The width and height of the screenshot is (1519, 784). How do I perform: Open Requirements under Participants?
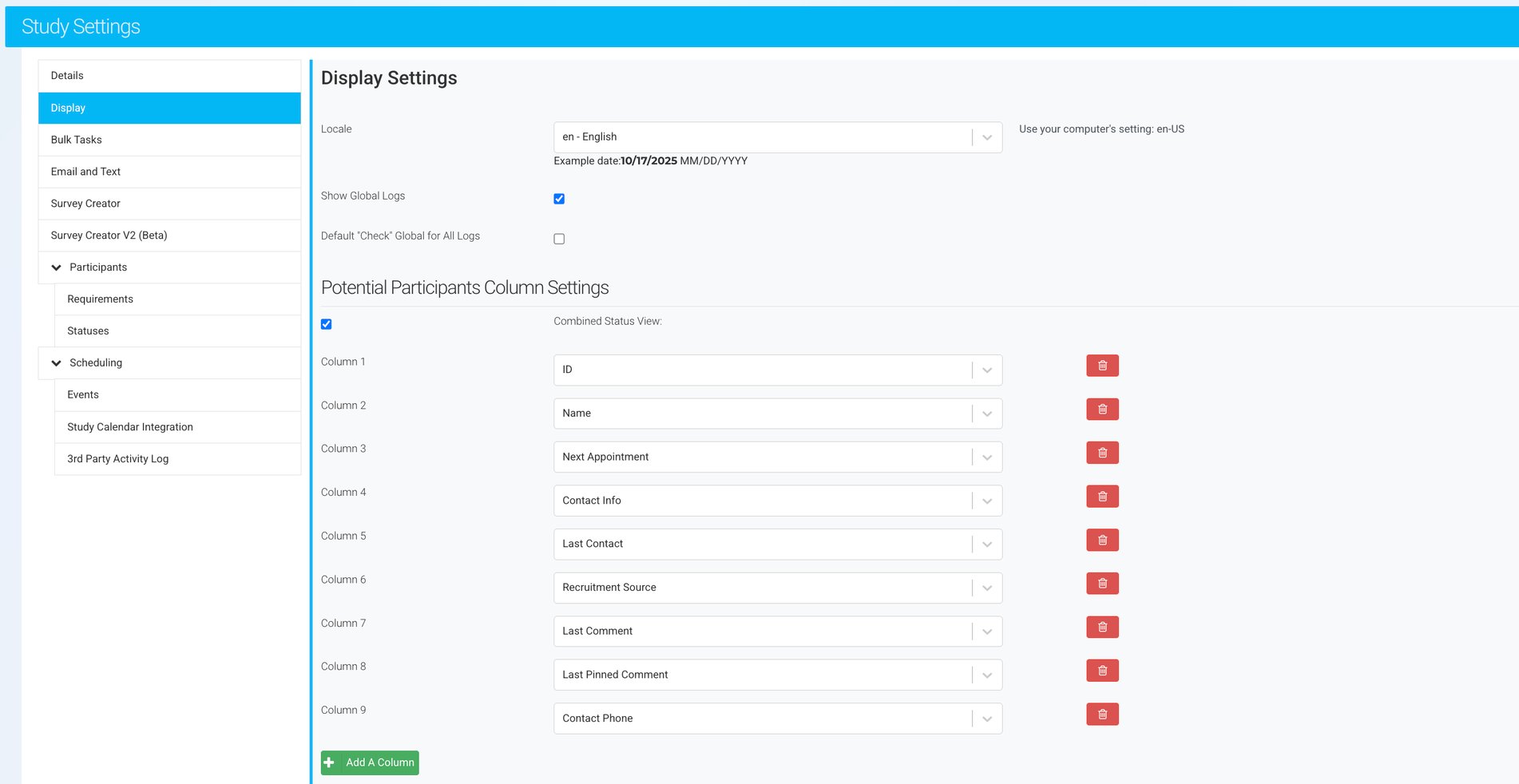pos(177,299)
